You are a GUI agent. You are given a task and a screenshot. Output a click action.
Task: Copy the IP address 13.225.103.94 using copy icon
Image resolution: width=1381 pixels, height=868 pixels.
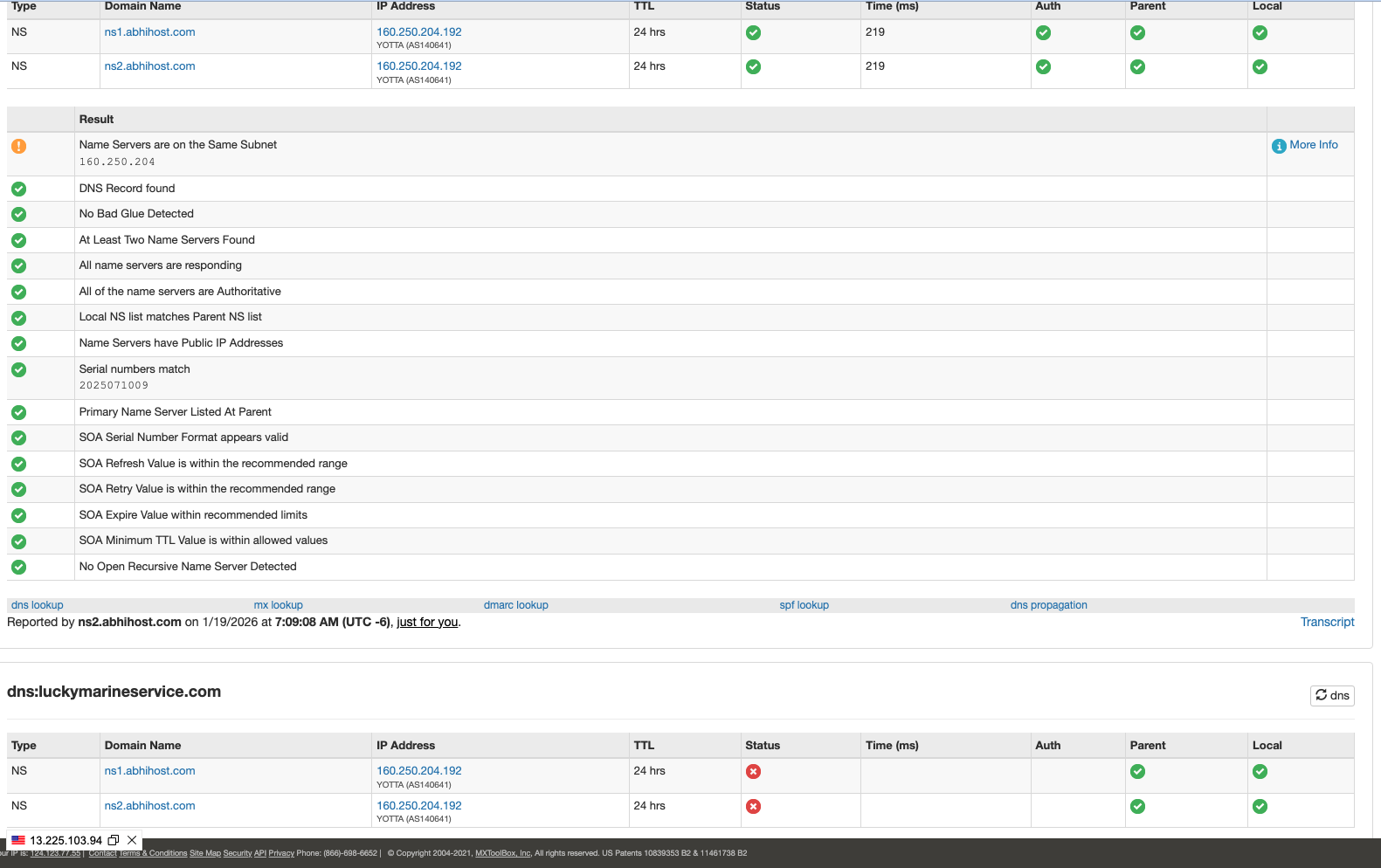114,840
